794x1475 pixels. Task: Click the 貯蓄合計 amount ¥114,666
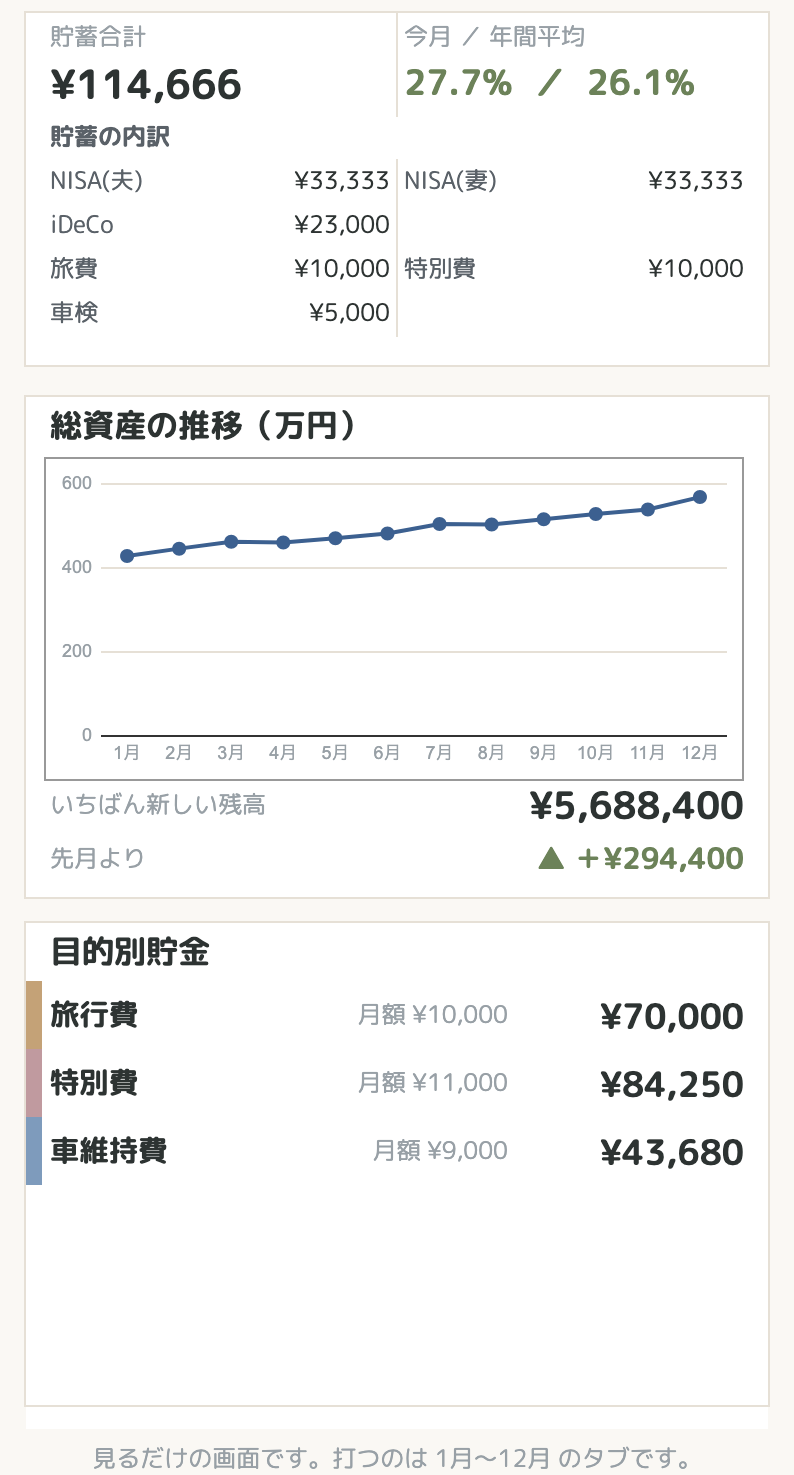pyautogui.click(x=146, y=85)
